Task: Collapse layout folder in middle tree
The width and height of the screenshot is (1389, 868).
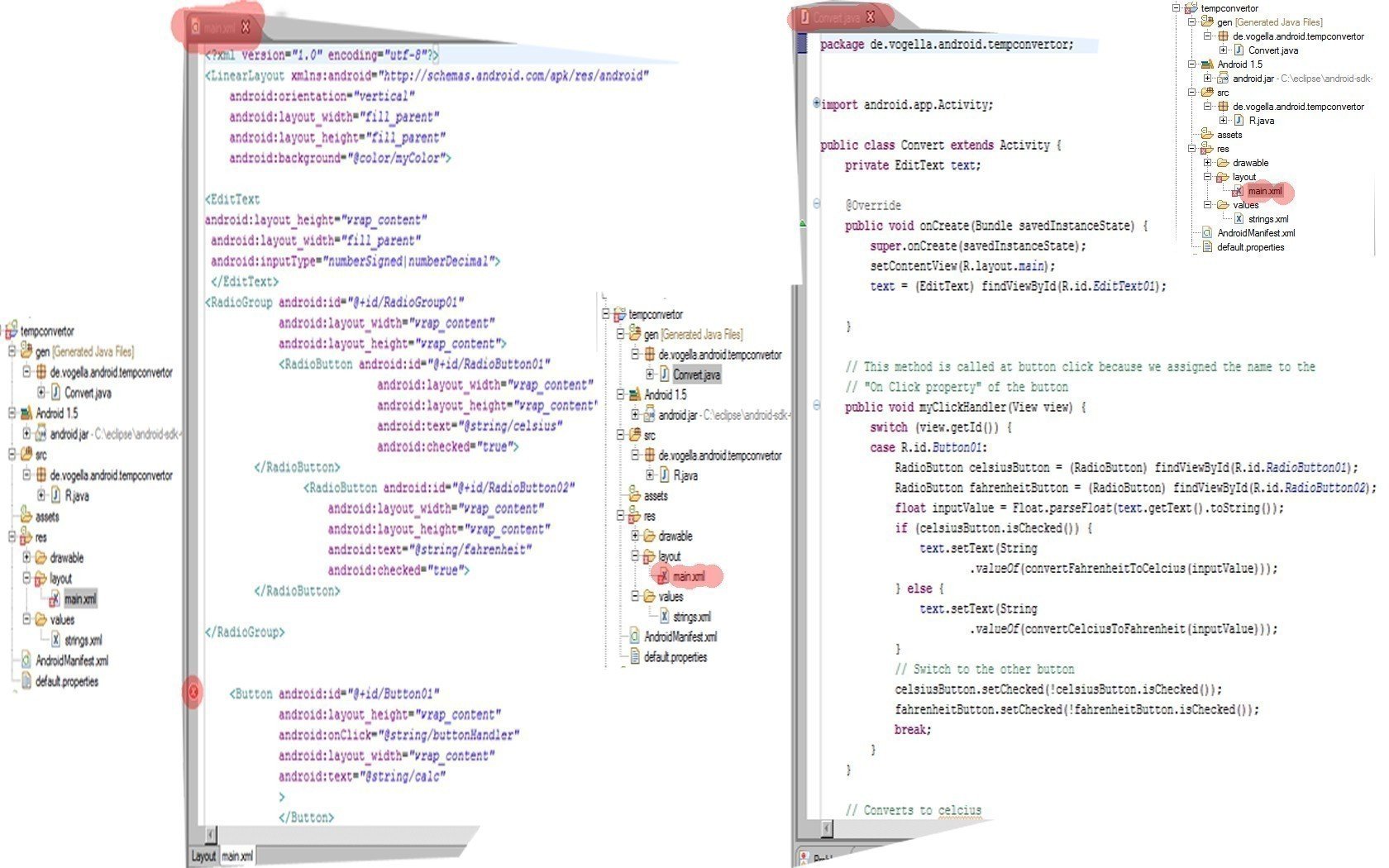Action: point(636,556)
